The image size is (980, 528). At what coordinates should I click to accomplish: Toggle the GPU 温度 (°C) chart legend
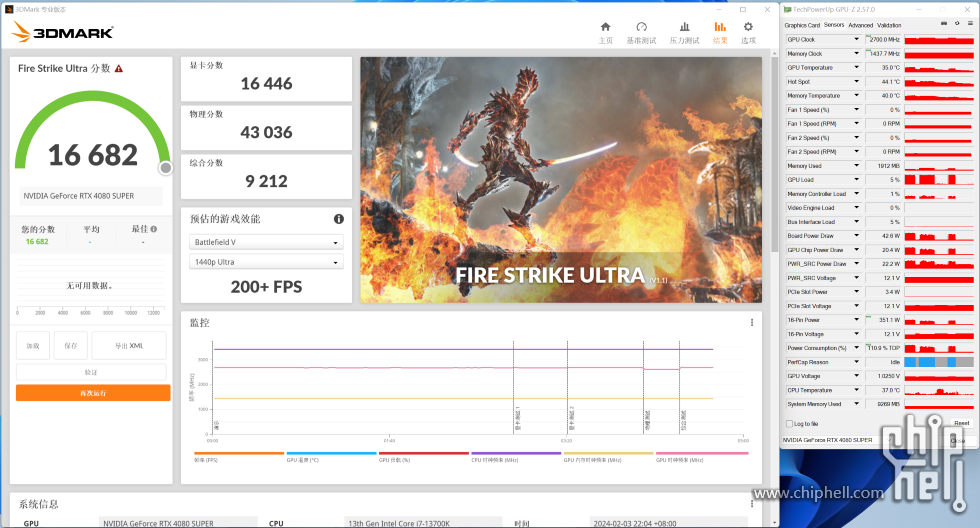[331, 457]
